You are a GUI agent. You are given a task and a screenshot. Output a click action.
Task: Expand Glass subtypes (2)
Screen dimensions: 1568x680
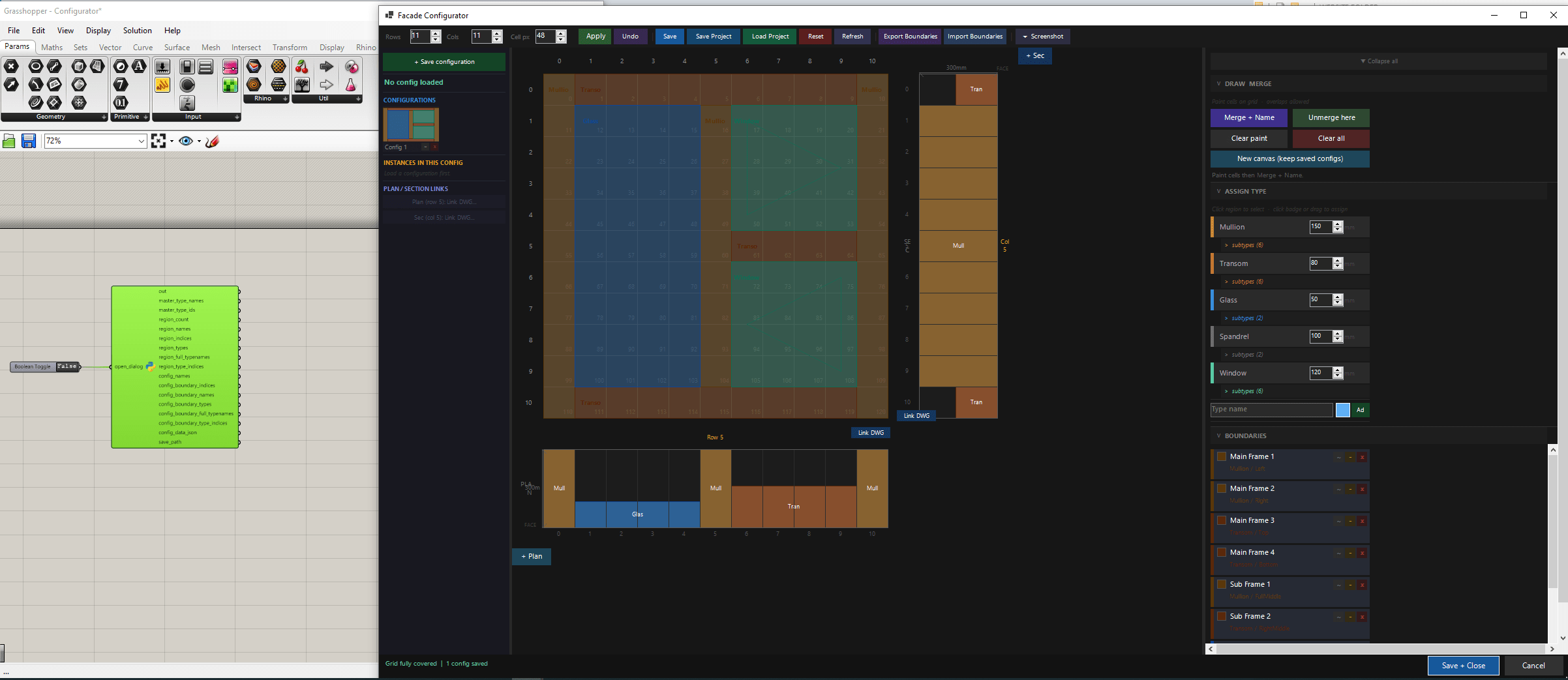(1244, 318)
